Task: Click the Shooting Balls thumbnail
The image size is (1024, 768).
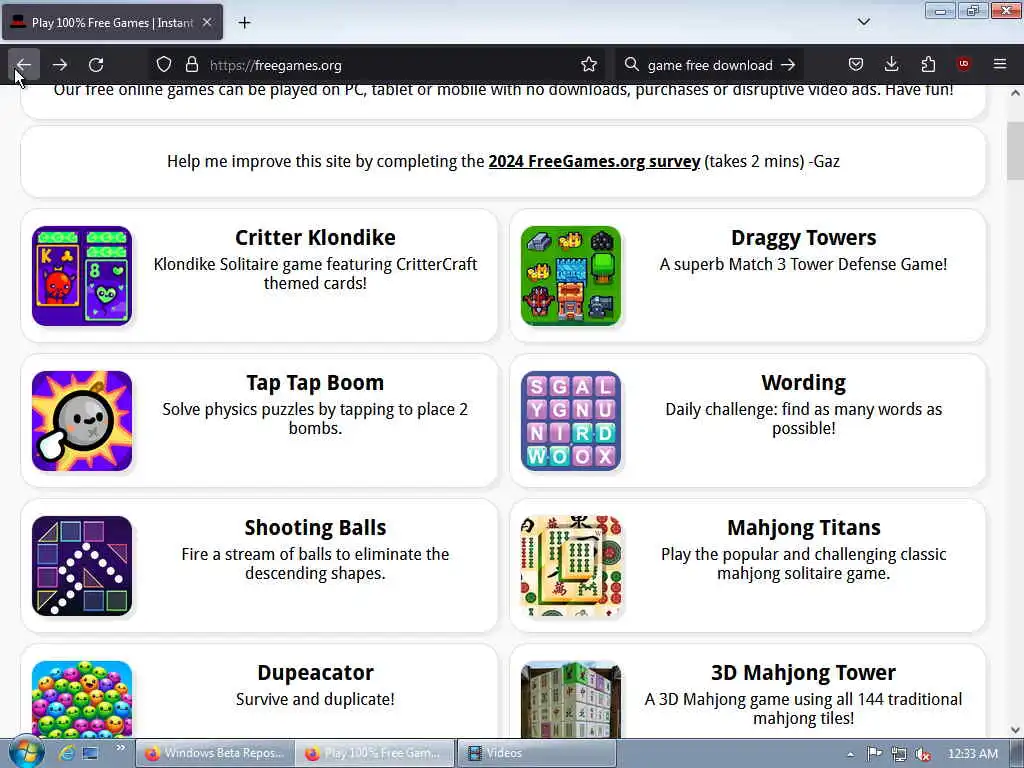Action: 82,566
